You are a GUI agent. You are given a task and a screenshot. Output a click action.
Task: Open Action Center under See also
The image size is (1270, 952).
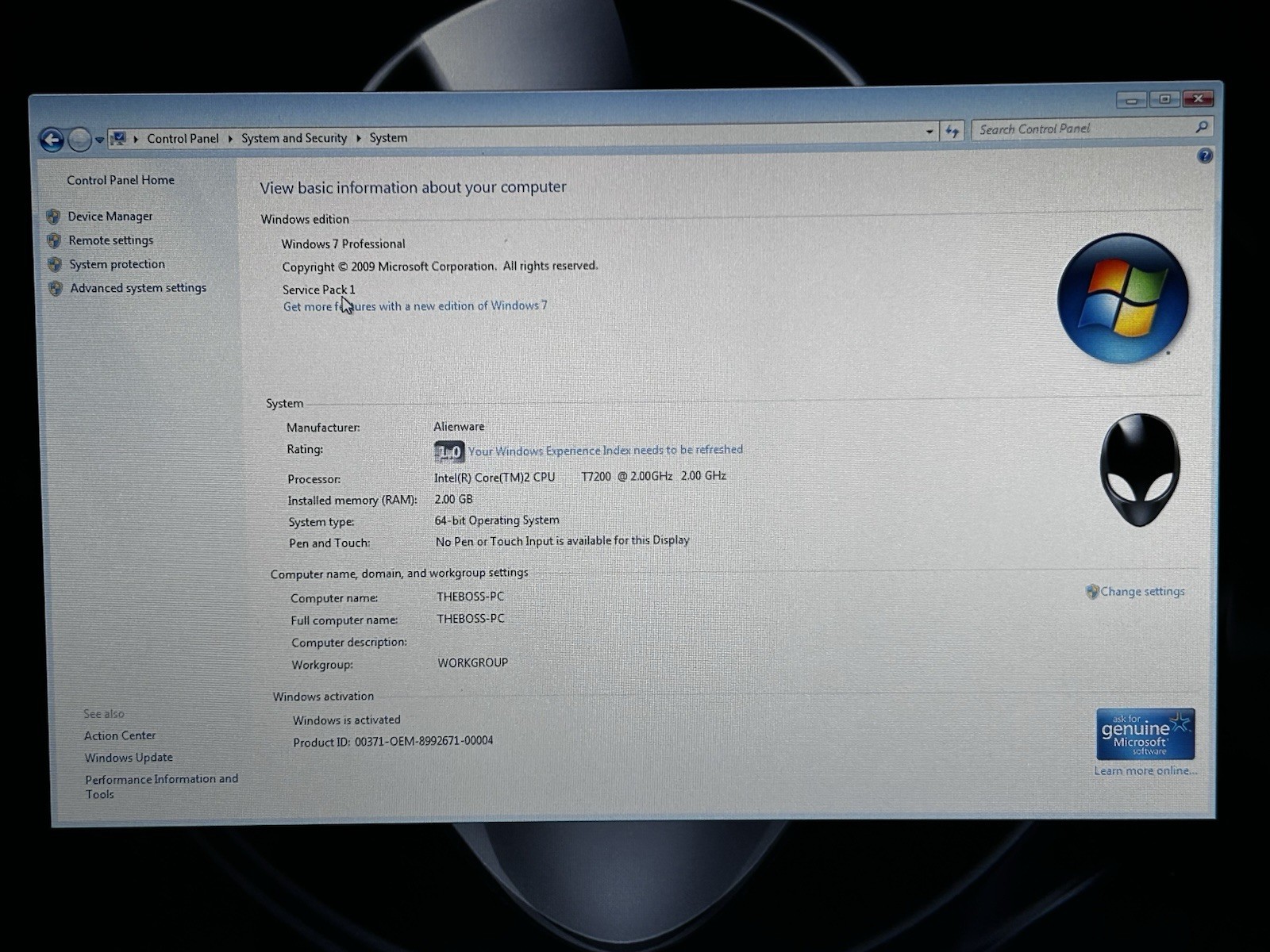point(120,735)
